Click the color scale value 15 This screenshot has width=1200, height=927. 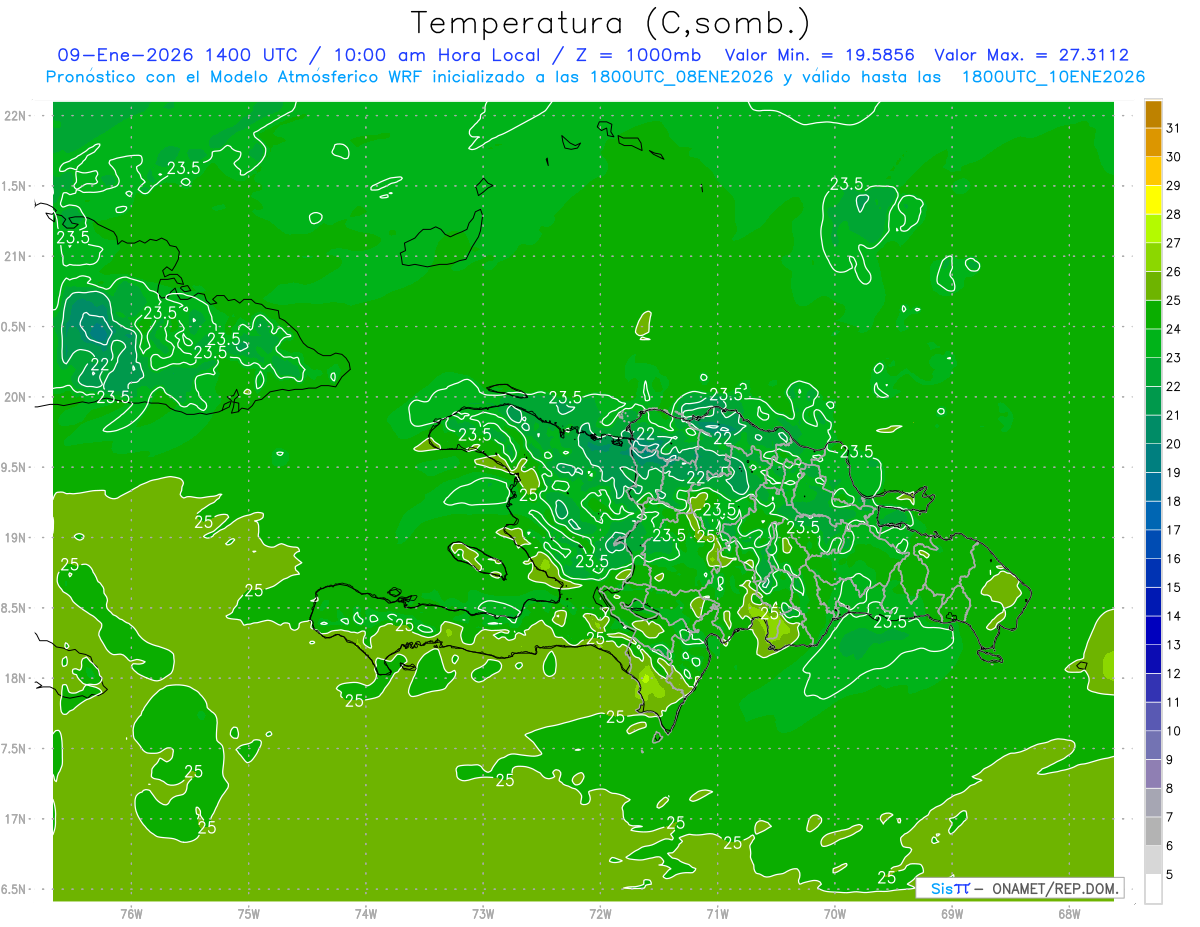tap(1173, 588)
